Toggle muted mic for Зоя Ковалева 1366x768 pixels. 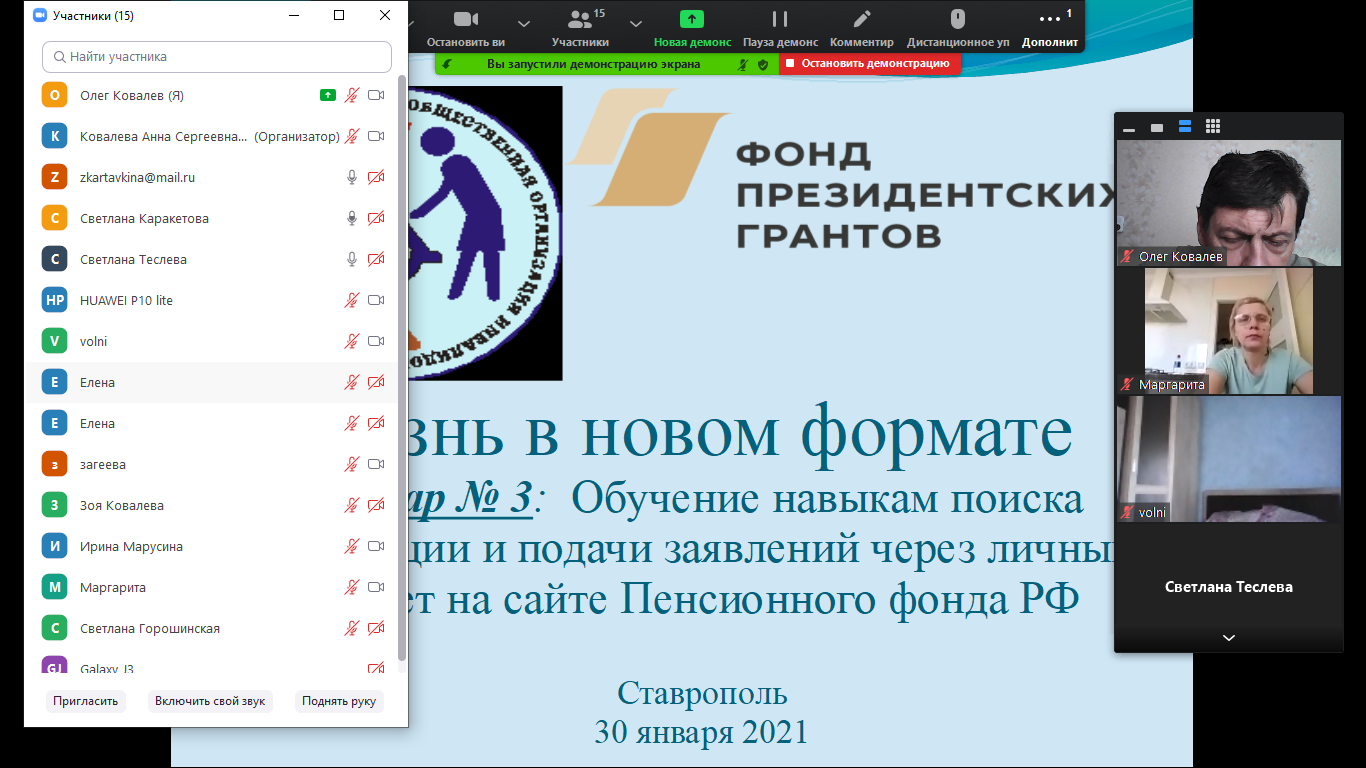352,505
